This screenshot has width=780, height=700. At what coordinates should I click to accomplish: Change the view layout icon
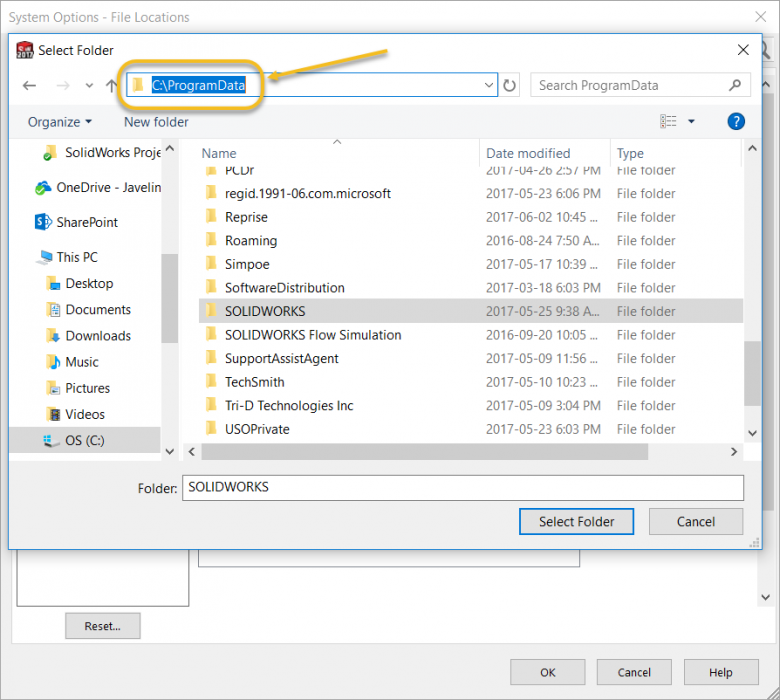pyautogui.click(x=668, y=121)
